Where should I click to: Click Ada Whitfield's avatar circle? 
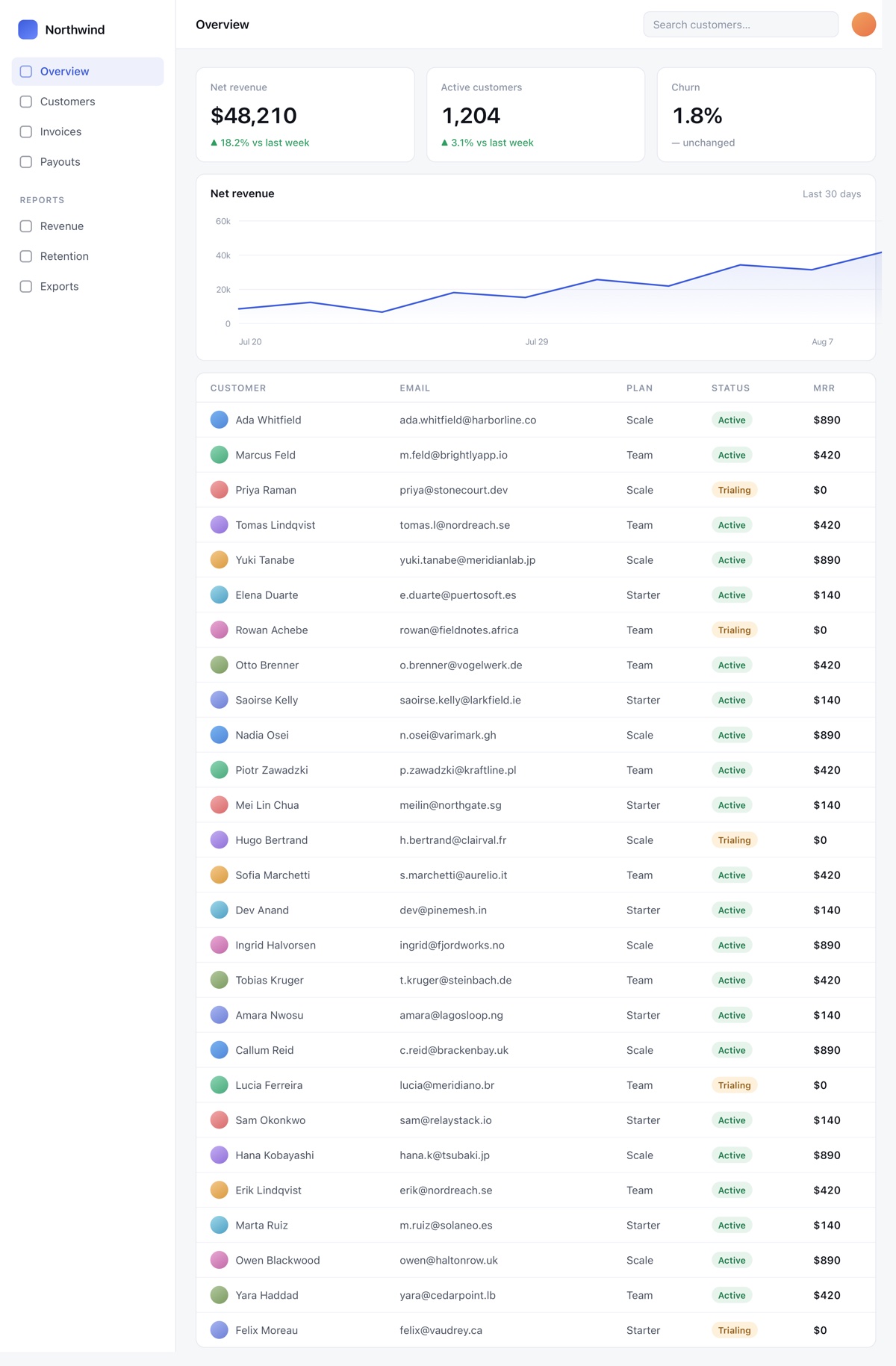pyautogui.click(x=219, y=420)
